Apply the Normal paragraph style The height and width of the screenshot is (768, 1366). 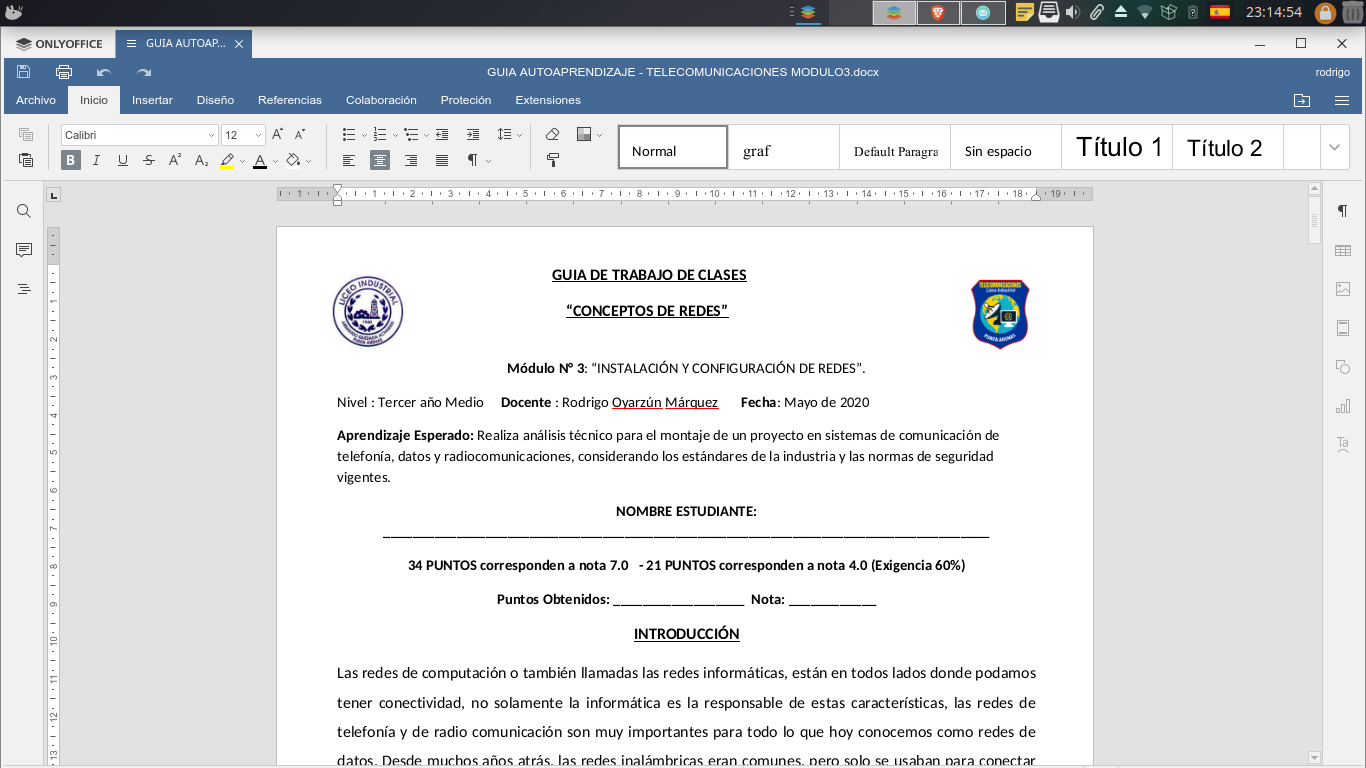pos(673,147)
